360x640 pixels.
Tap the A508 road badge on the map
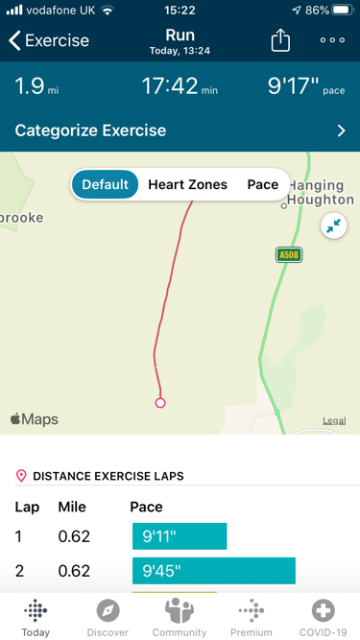coord(289,255)
